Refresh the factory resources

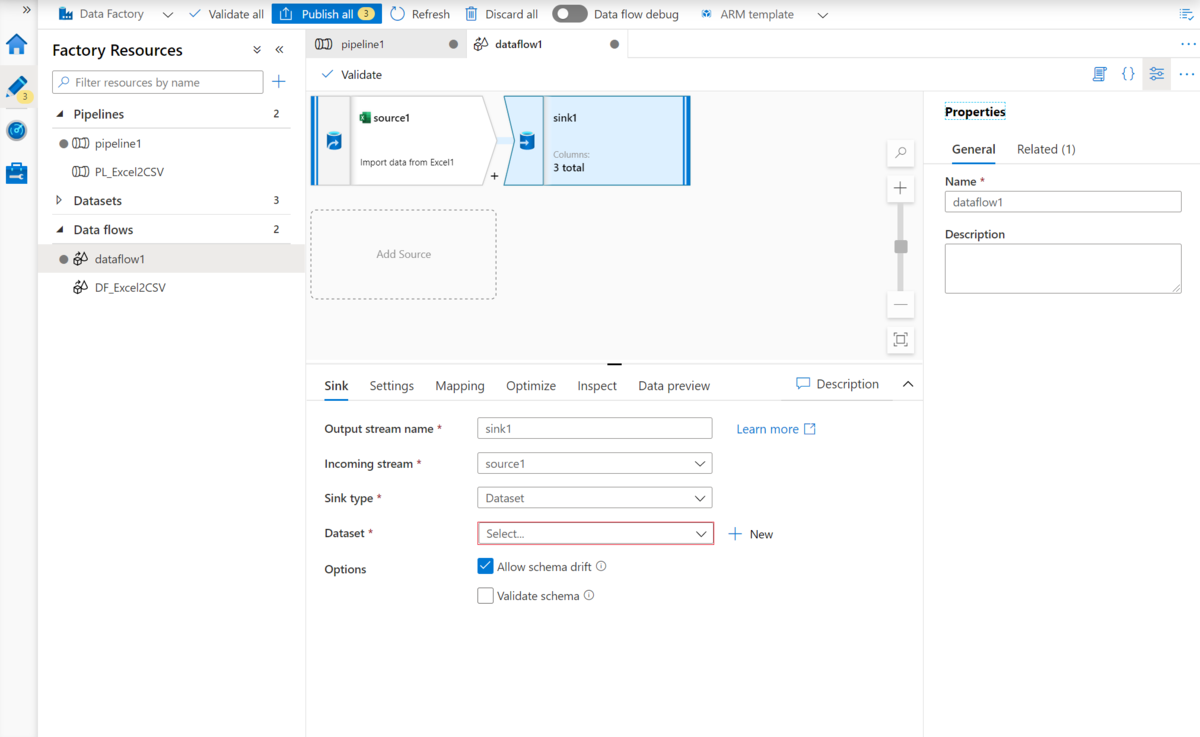pyautogui.click(x=420, y=14)
